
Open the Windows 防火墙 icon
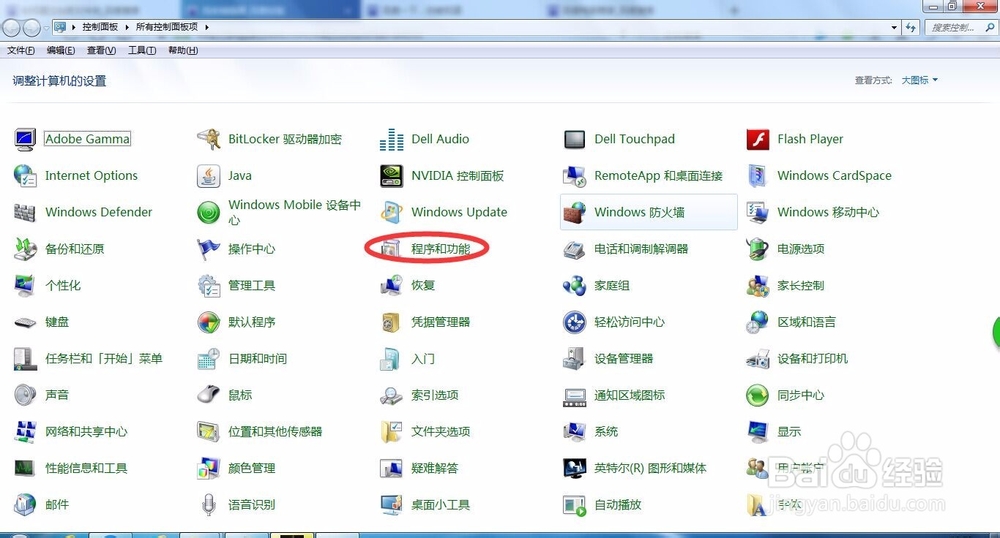tap(574, 212)
